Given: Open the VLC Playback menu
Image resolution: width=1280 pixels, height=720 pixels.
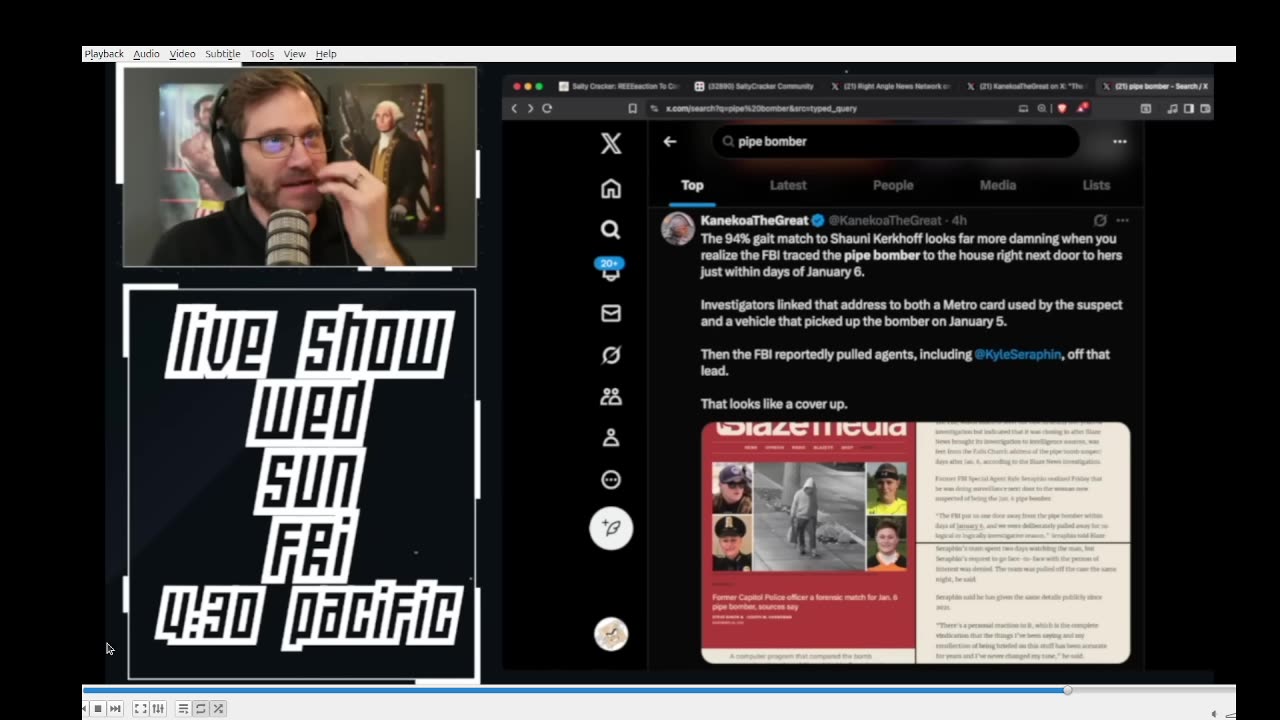Looking at the screenshot, I should 104,54.
